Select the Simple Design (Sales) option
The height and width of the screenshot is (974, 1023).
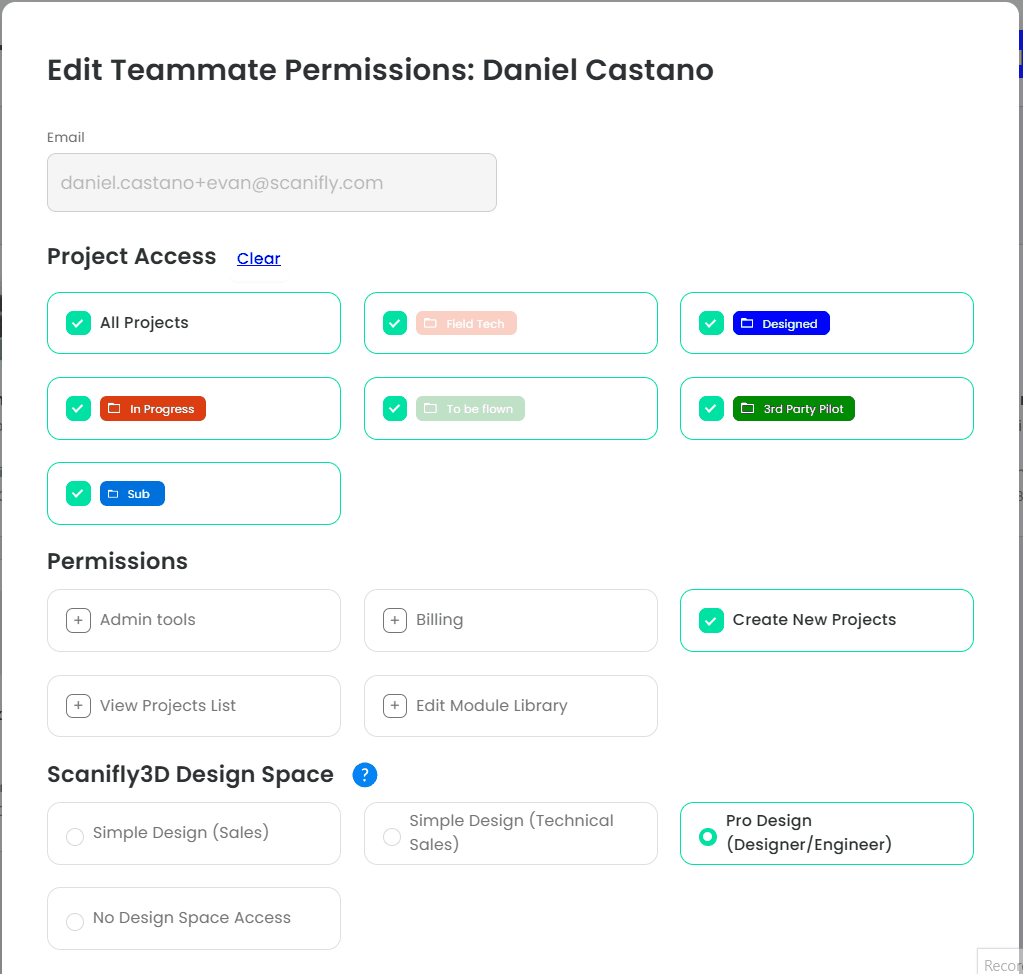click(75, 837)
